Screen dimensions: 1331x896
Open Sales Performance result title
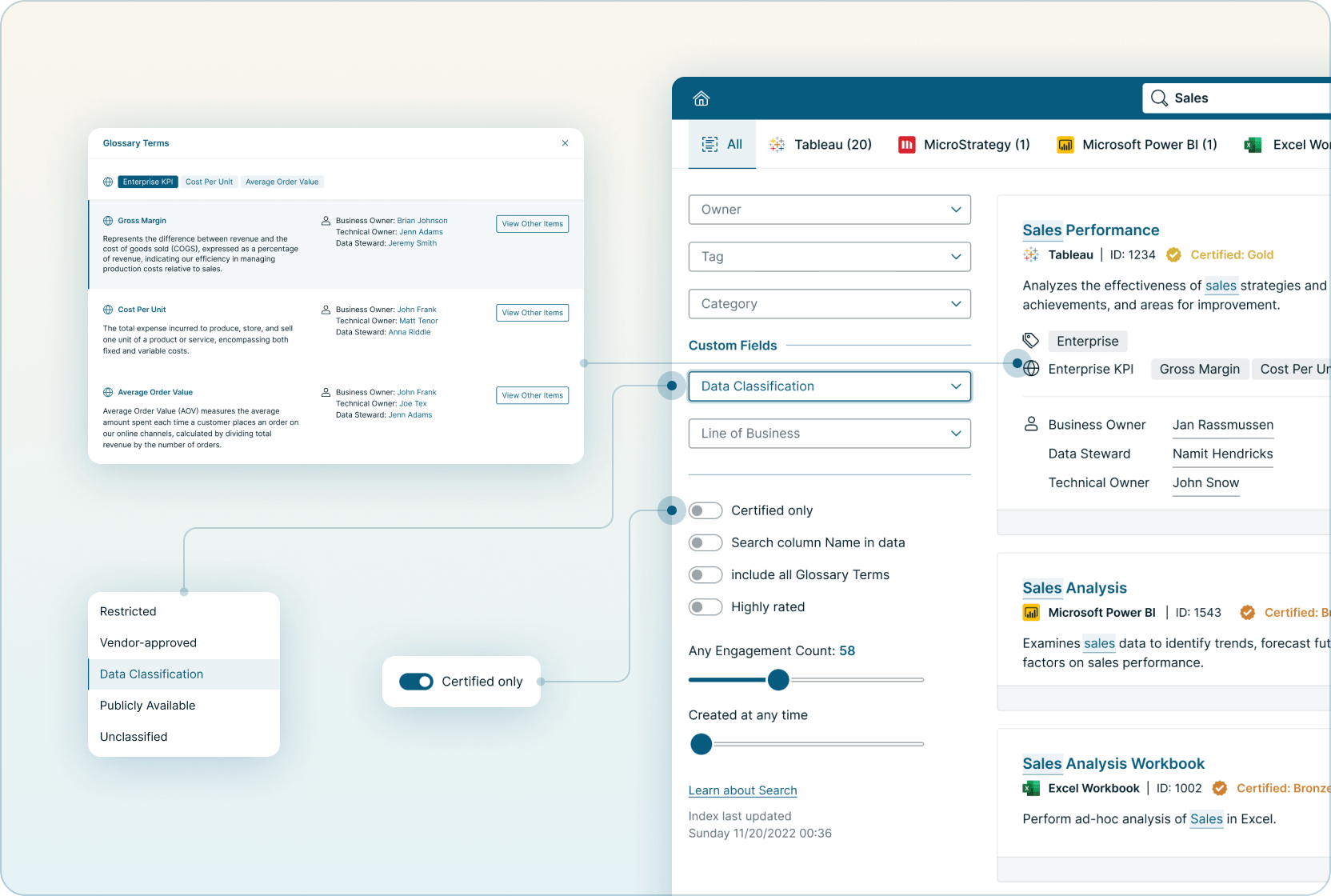click(x=1091, y=230)
